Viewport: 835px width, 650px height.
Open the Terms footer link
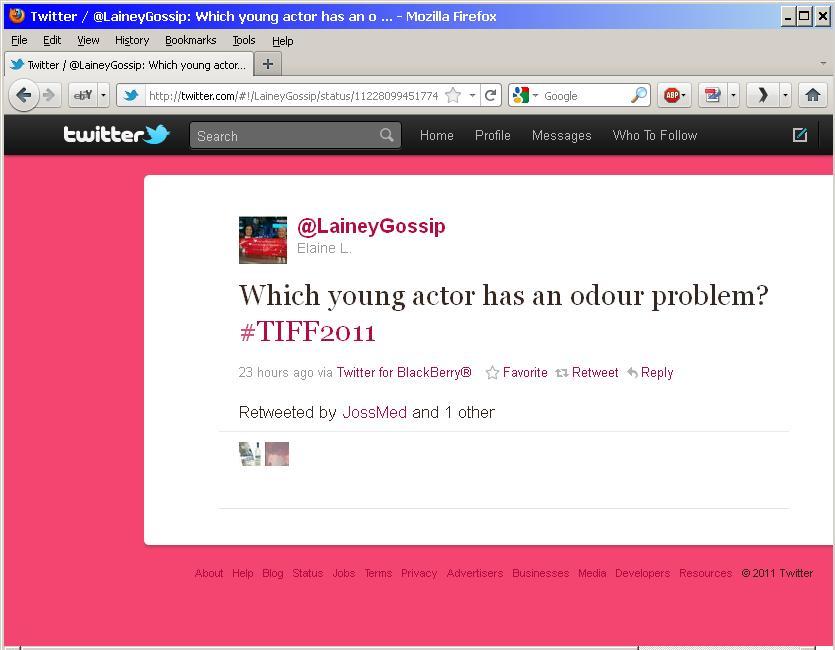tap(378, 573)
